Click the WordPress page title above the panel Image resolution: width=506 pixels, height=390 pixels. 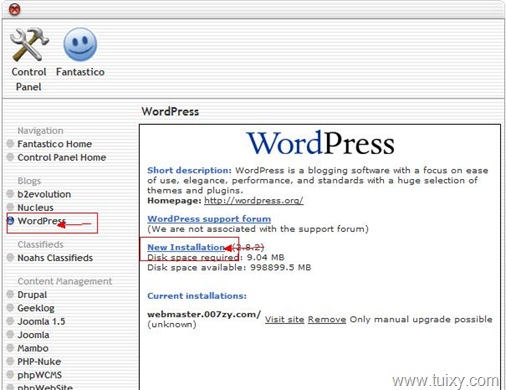pyautogui.click(x=170, y=111)
